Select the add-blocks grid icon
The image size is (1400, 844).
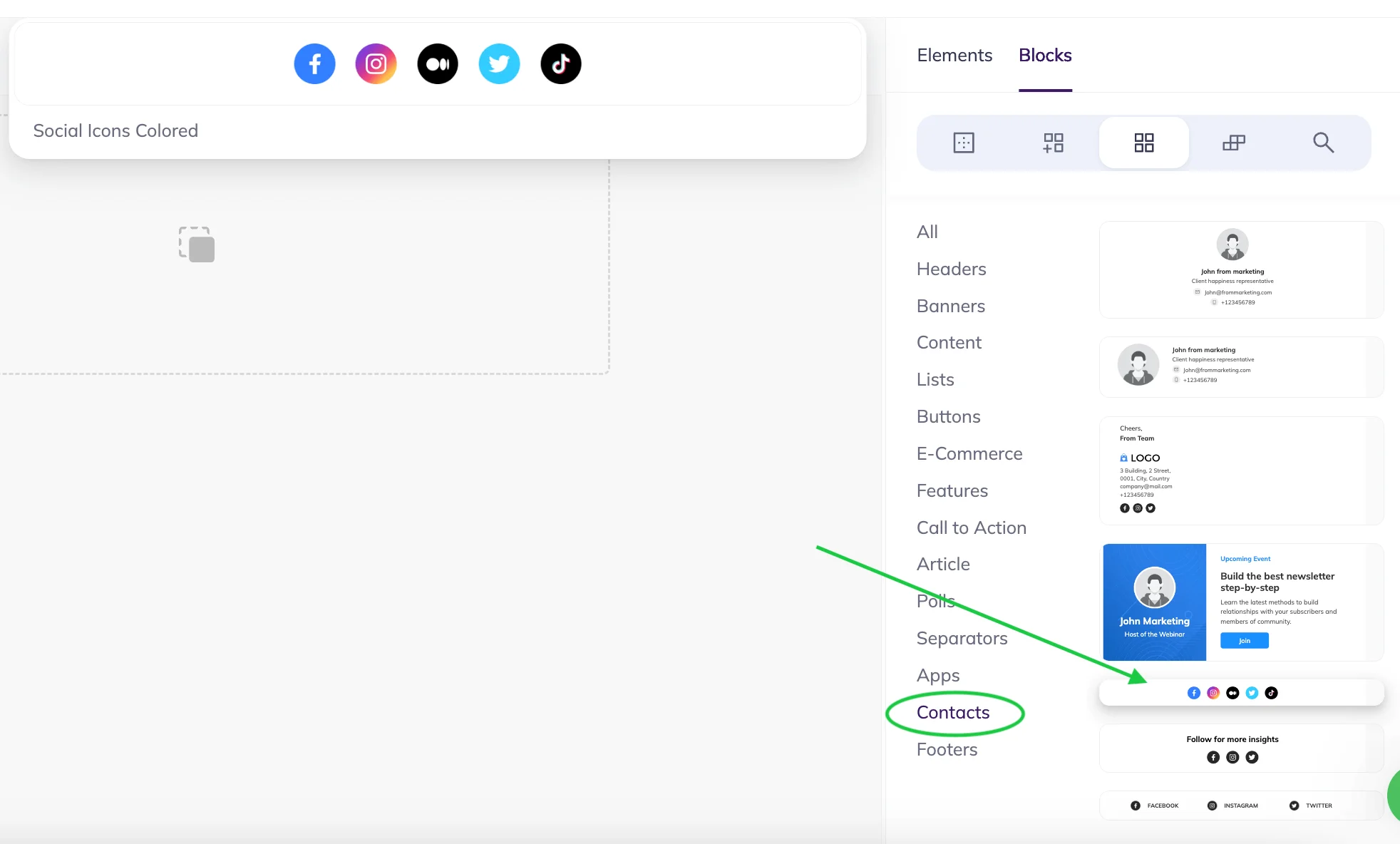(1054, 143)
